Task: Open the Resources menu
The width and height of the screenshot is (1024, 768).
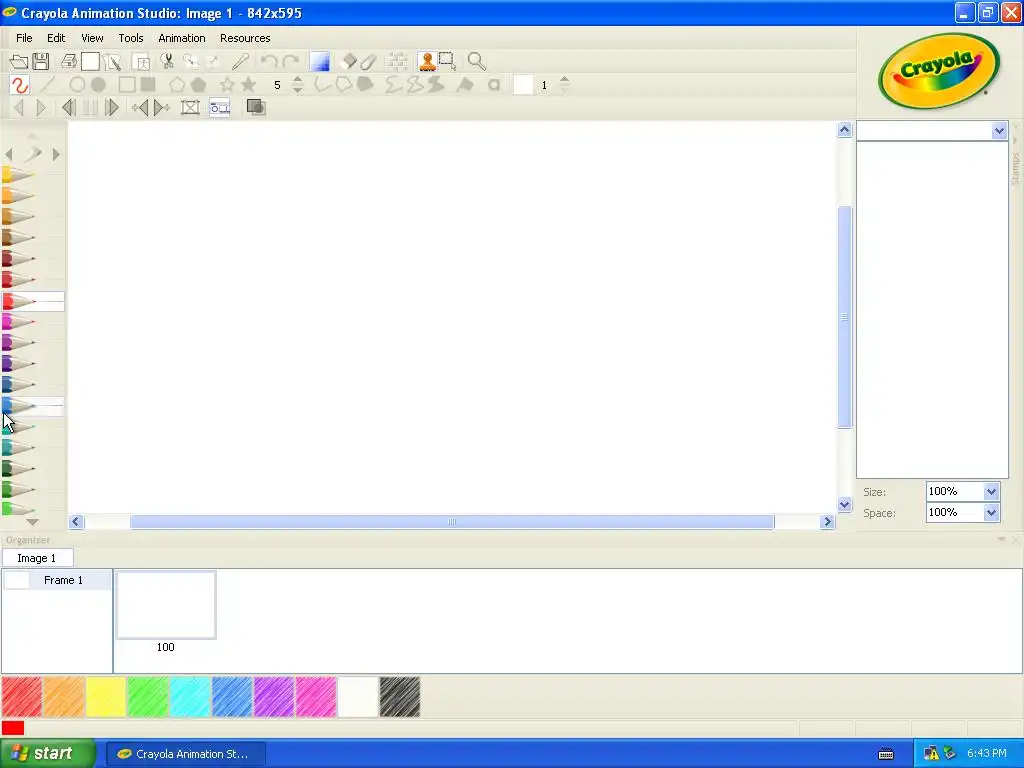Action: 245,38
